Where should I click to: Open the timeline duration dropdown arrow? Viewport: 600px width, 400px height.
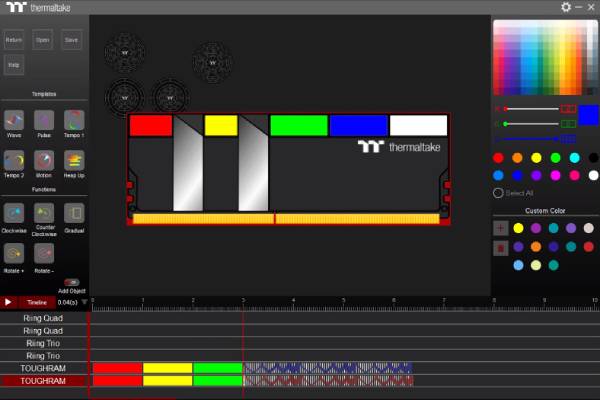[84, 302]
